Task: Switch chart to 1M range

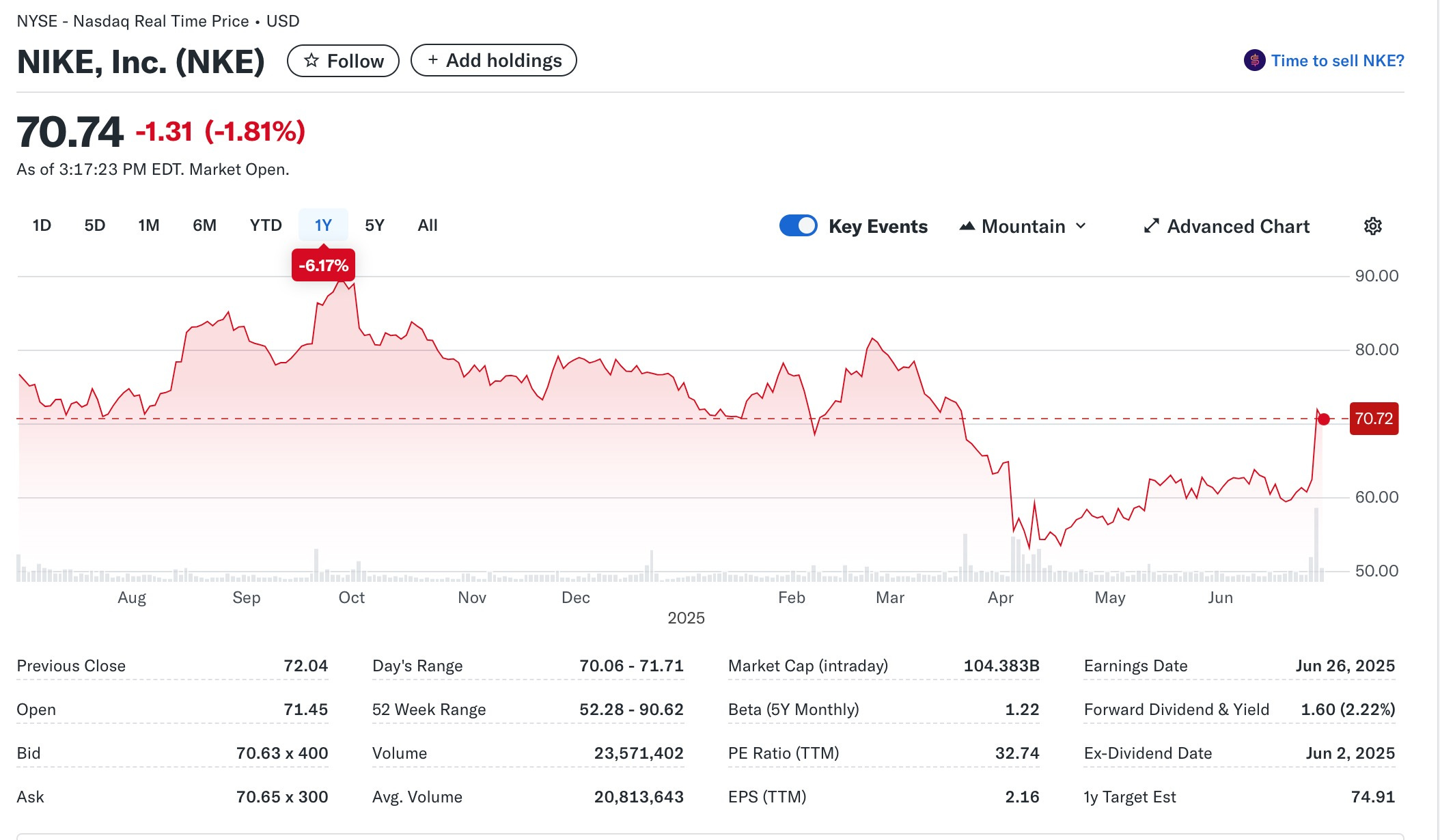Action: pyautogui.click(x=149, y=225)
